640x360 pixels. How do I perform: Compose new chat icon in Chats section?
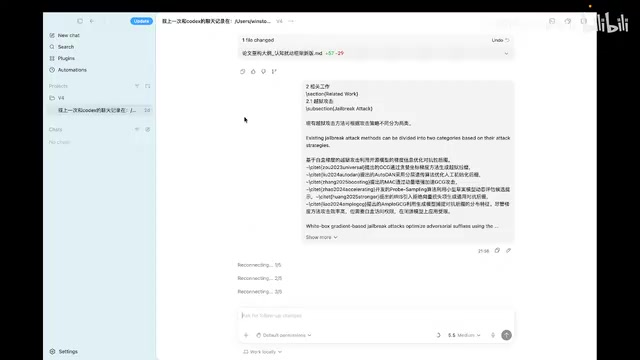[148, 129]
